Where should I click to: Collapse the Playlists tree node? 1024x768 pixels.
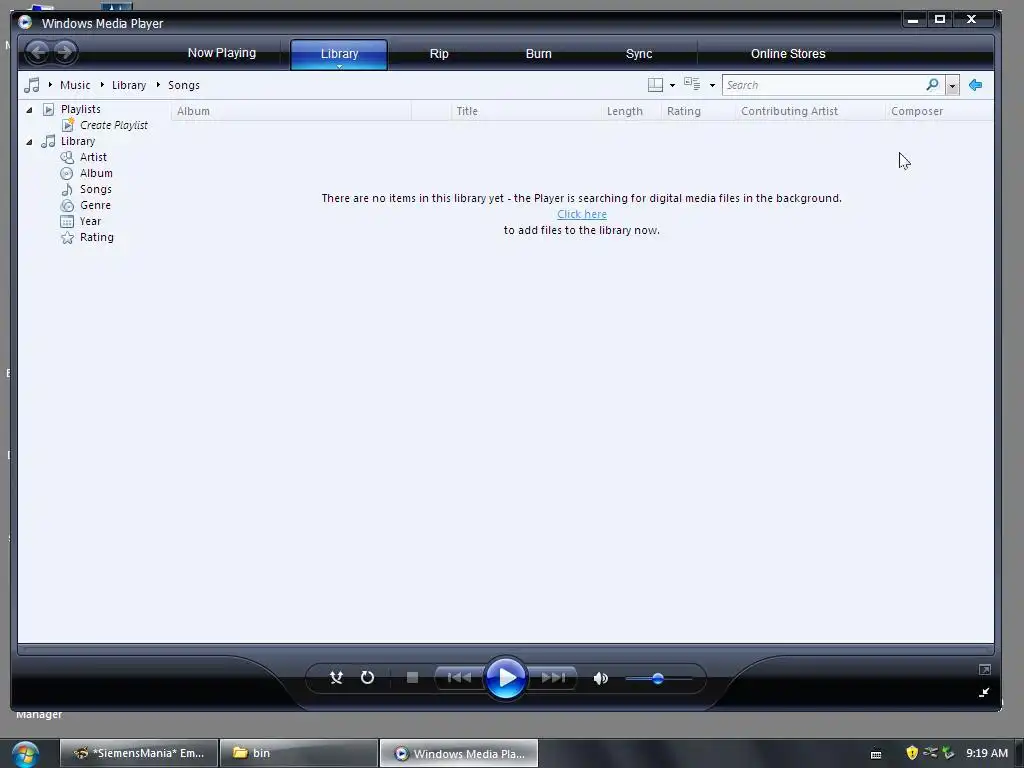29,110
